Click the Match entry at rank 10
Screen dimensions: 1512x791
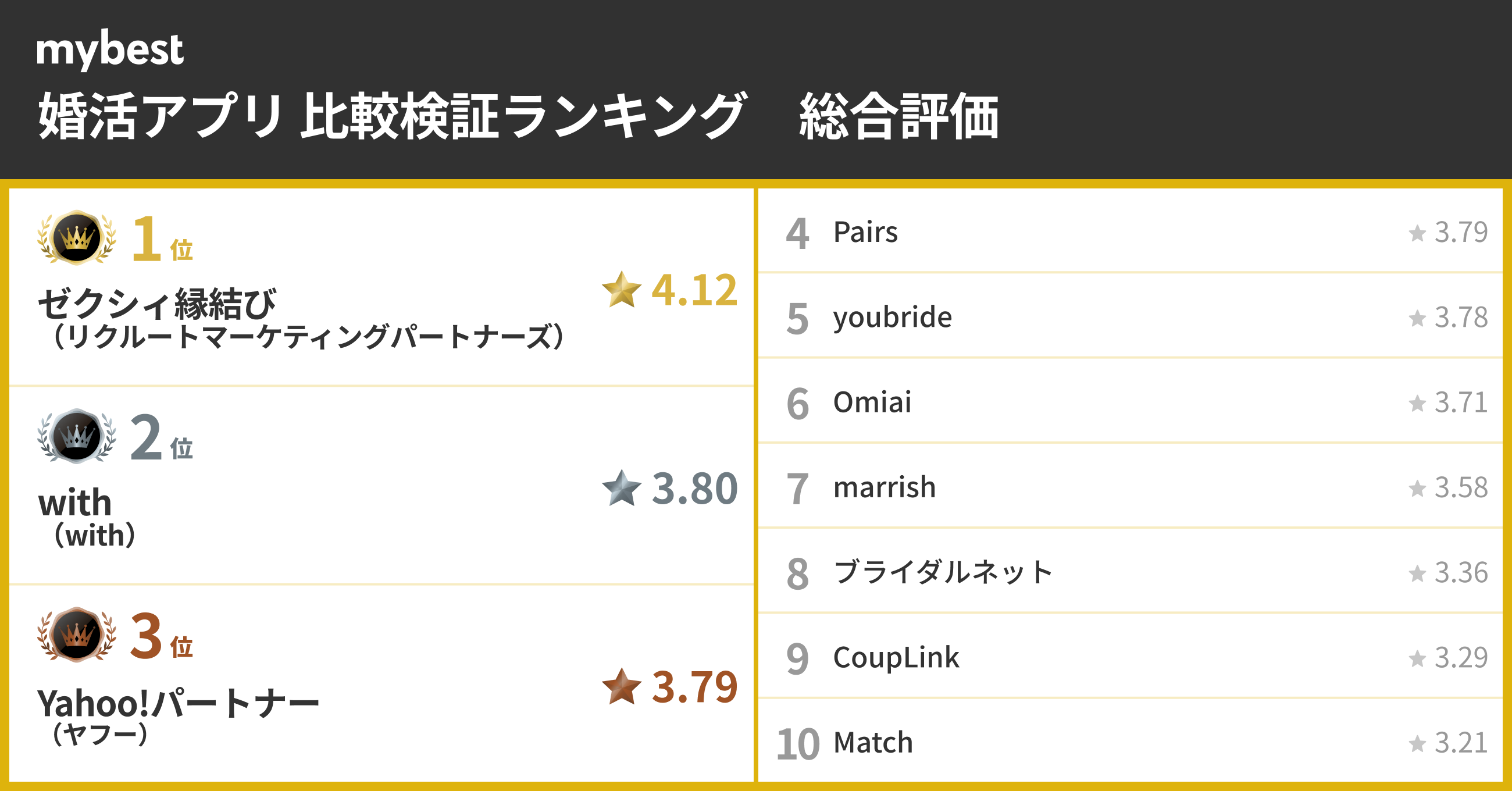pyautogui.click(x=873, y=743)
